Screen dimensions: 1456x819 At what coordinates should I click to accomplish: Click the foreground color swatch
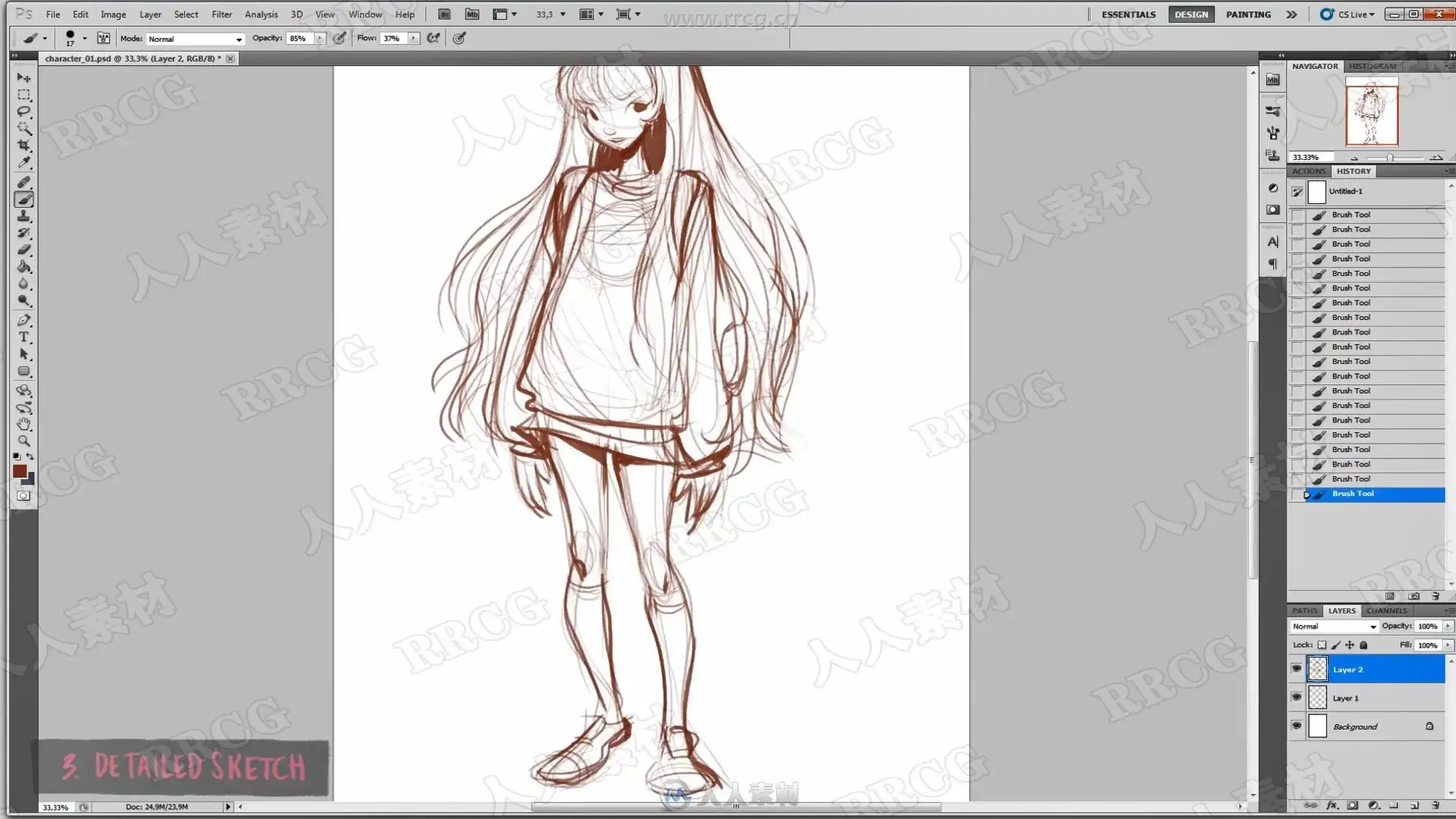[20, 472]
